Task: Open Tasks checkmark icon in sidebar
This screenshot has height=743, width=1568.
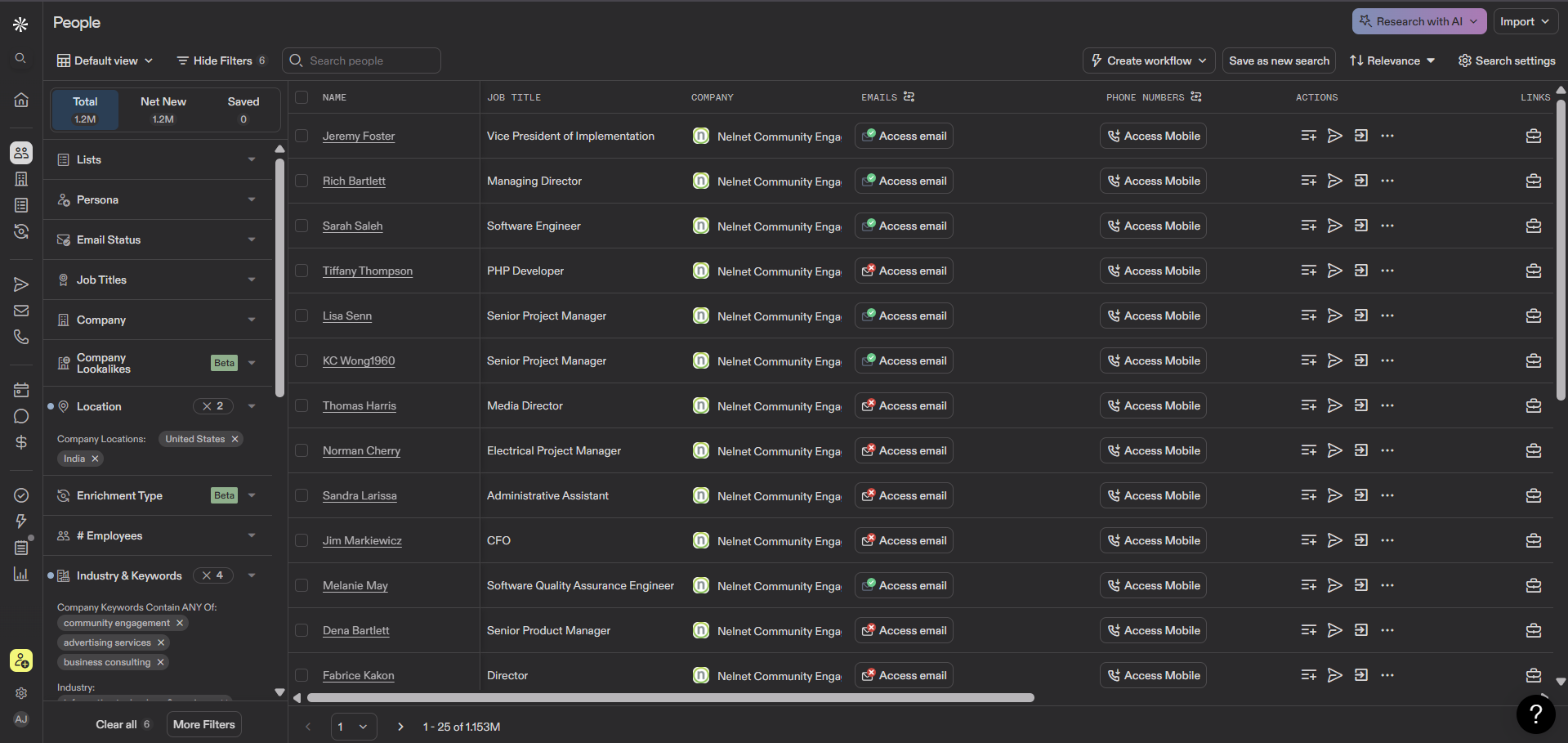Action: pyautogui.click(x=21, y=495)
